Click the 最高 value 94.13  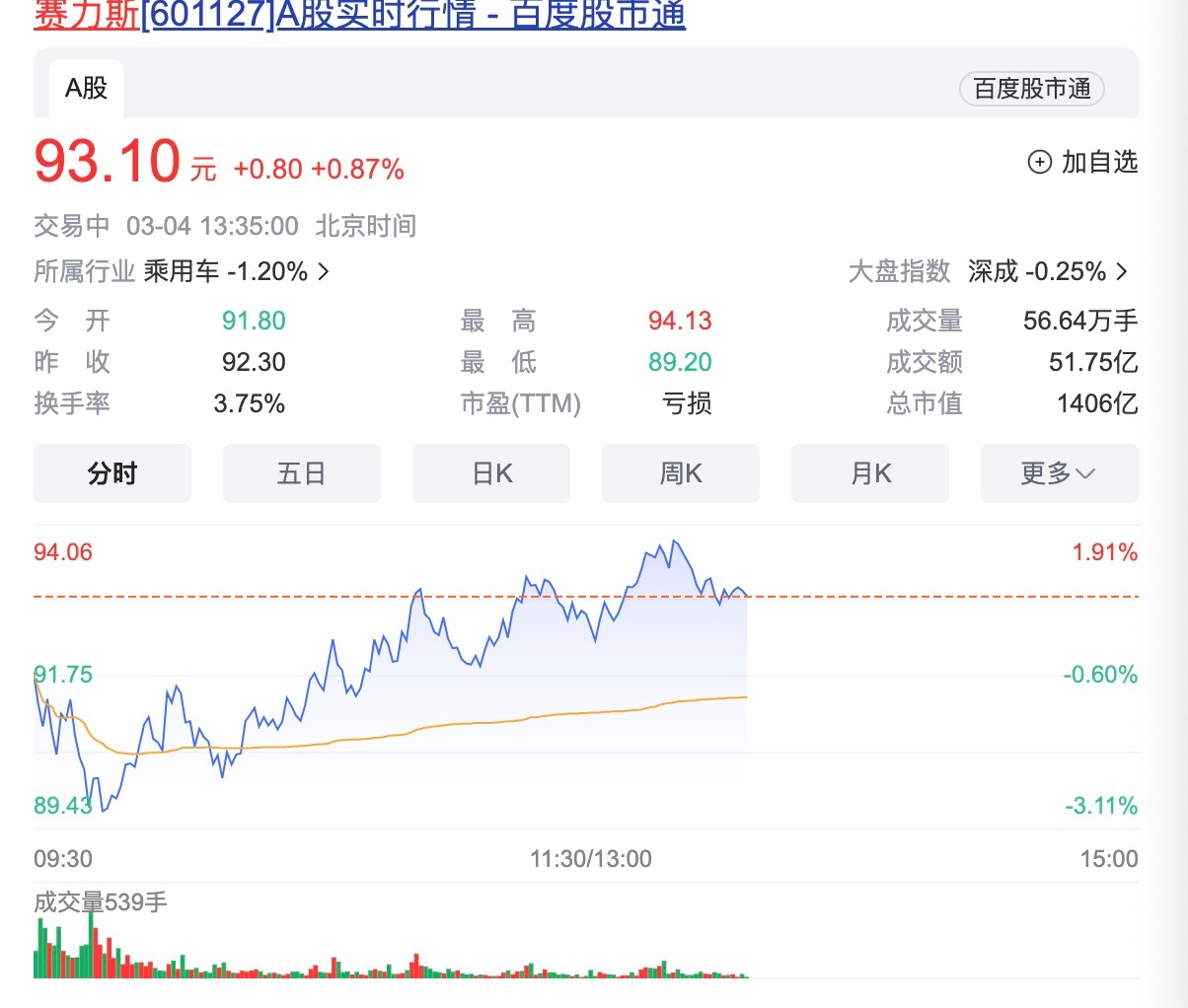pos(680,321)
